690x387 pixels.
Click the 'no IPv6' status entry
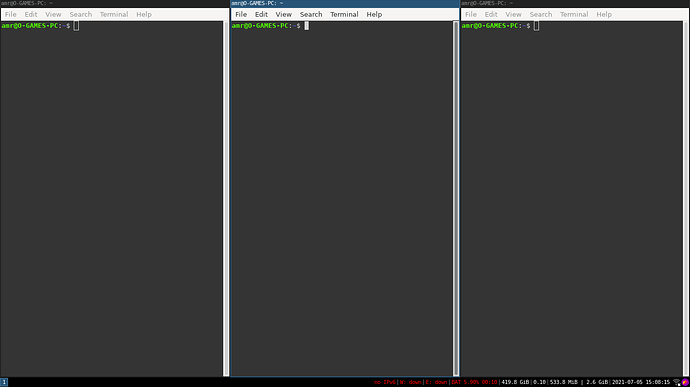click(385, 382)
